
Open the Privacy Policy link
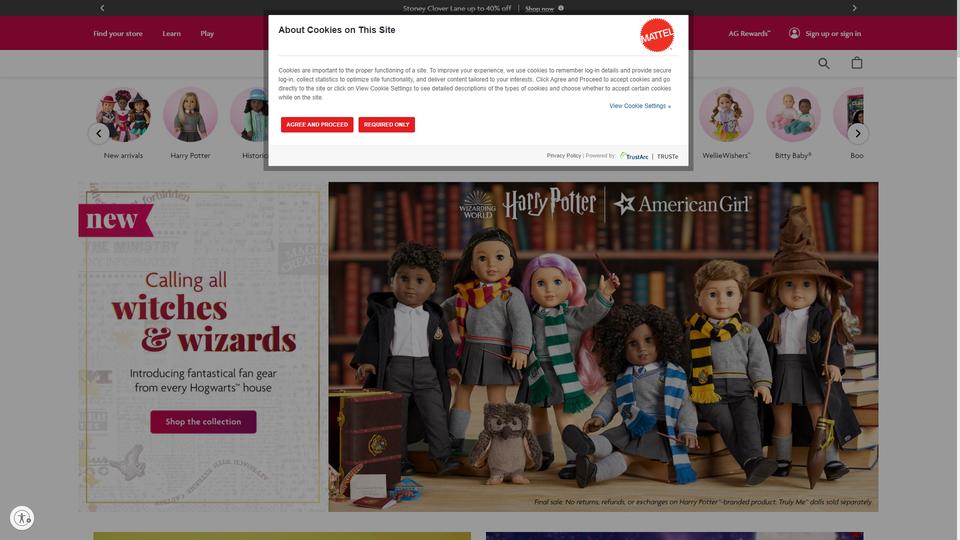(x=563, y=156)
